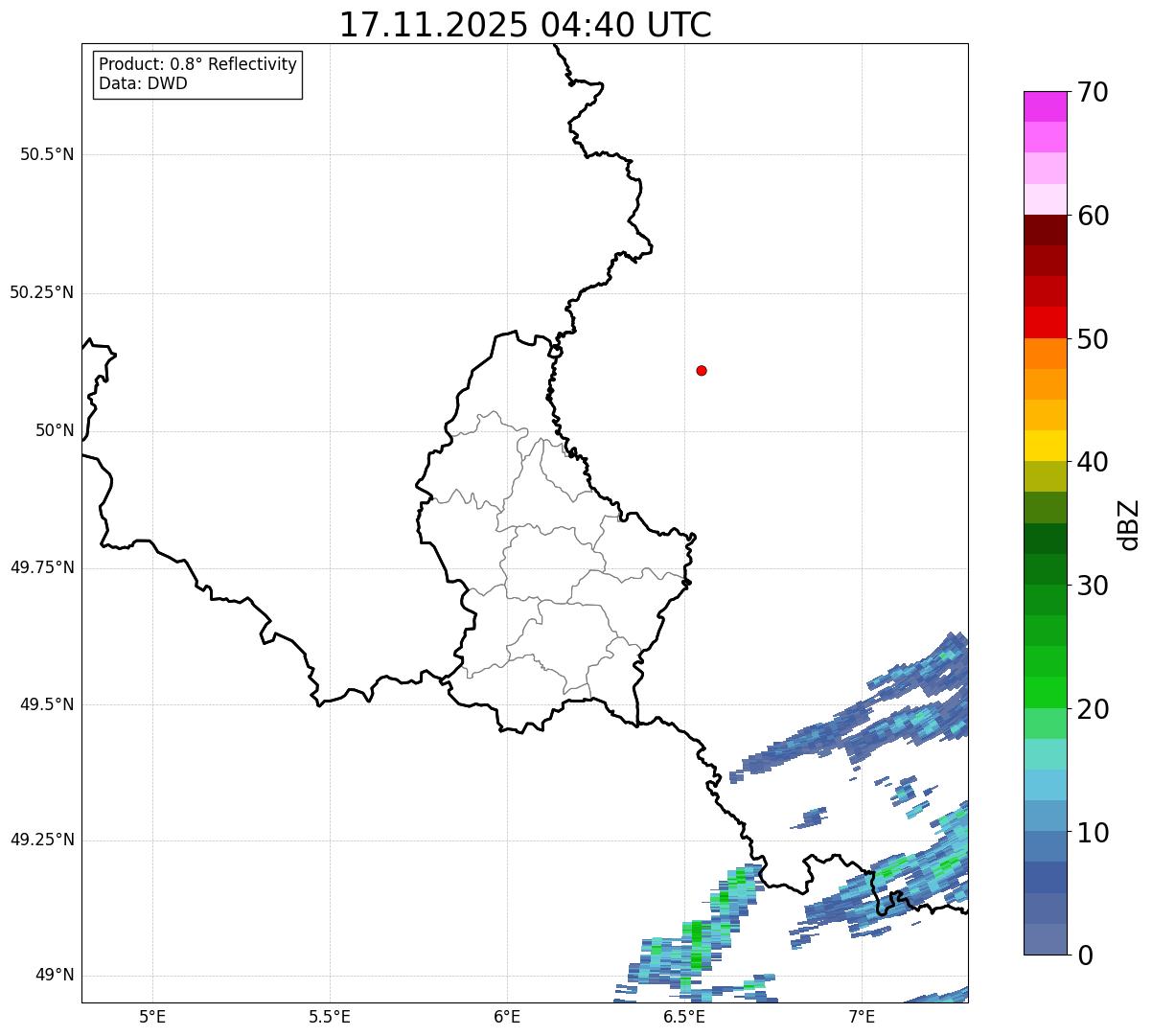Click the 49.5°N latitude label
The image size is (1152, 1036).
tap(47, 704)
